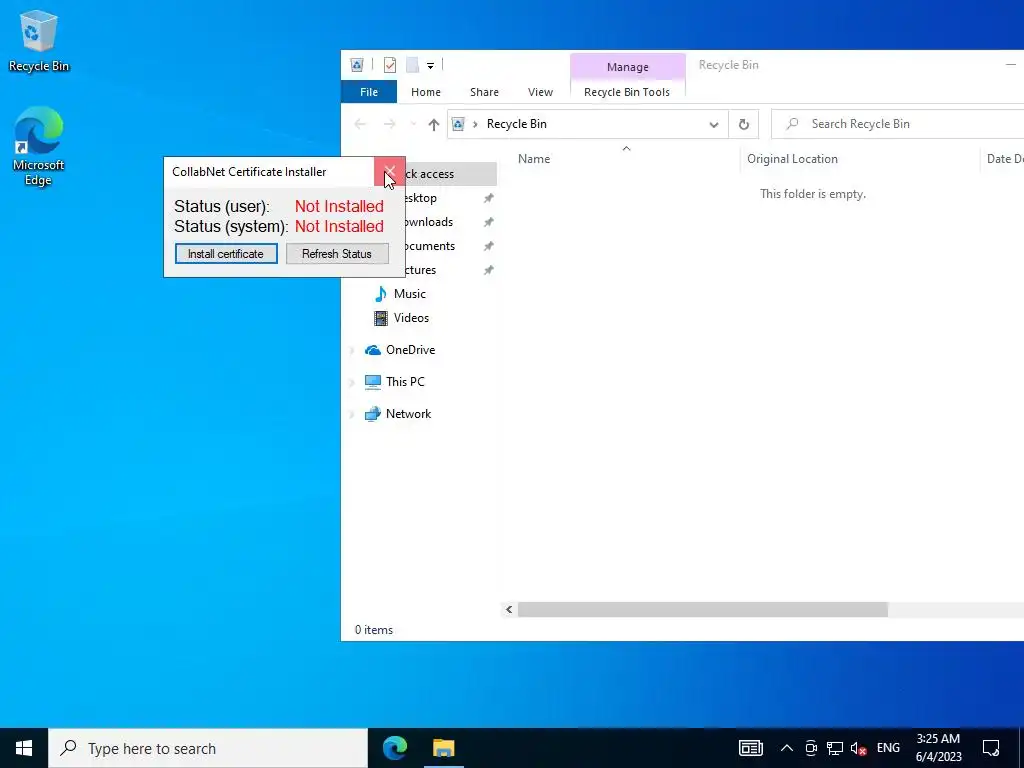Expand the OneDrive tree node
The width and height of the screenshot is (1024, 768).
tap(353, 350)
